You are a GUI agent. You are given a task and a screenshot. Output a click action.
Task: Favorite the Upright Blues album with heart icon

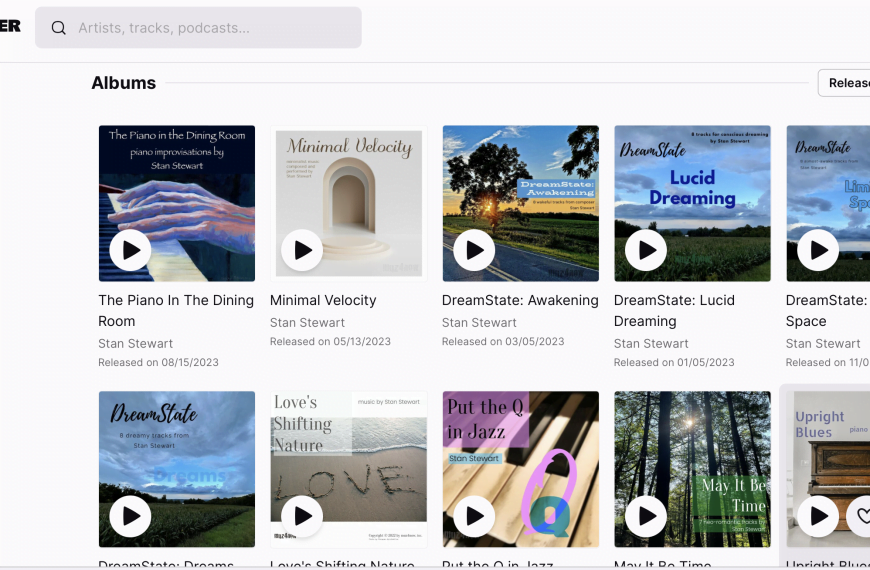click(x=862, y=516)
